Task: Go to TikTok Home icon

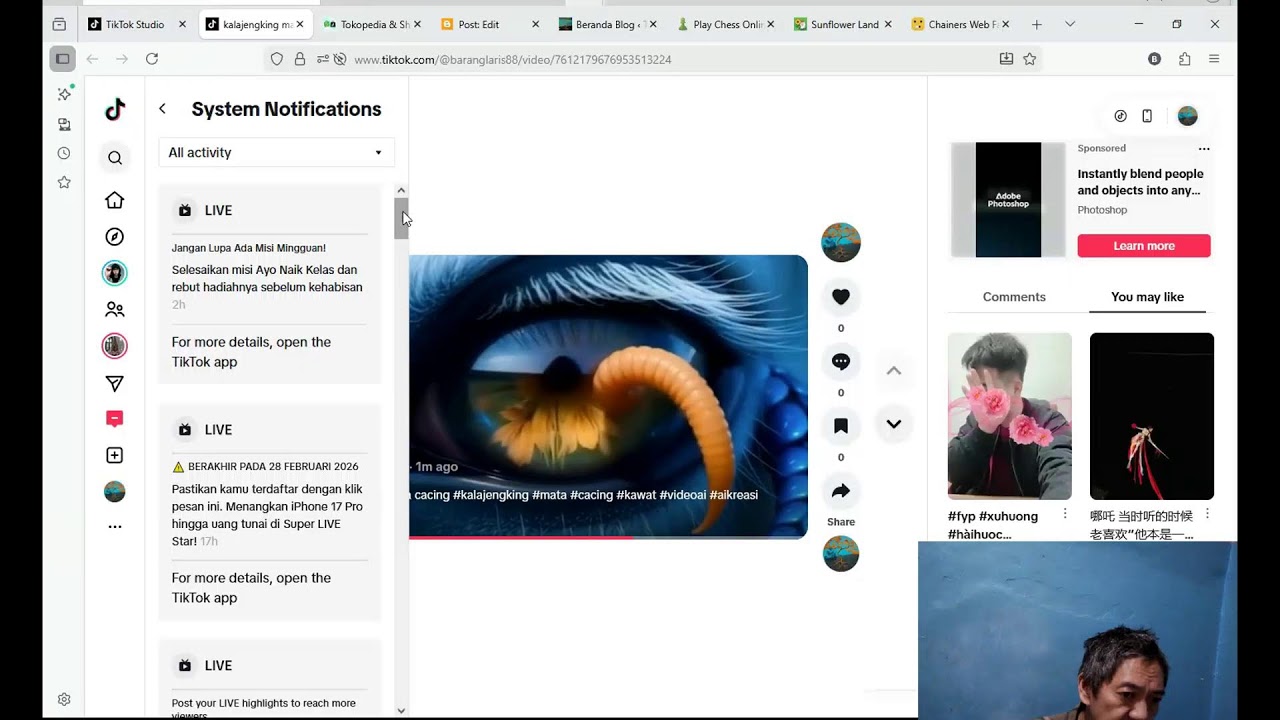Action: (115, 200)
